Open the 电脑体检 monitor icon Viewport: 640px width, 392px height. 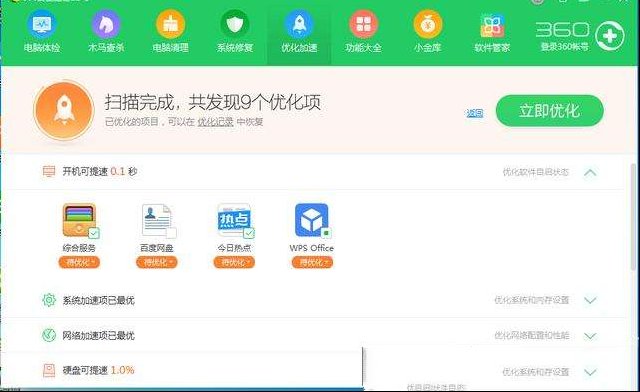coord(42,24)
